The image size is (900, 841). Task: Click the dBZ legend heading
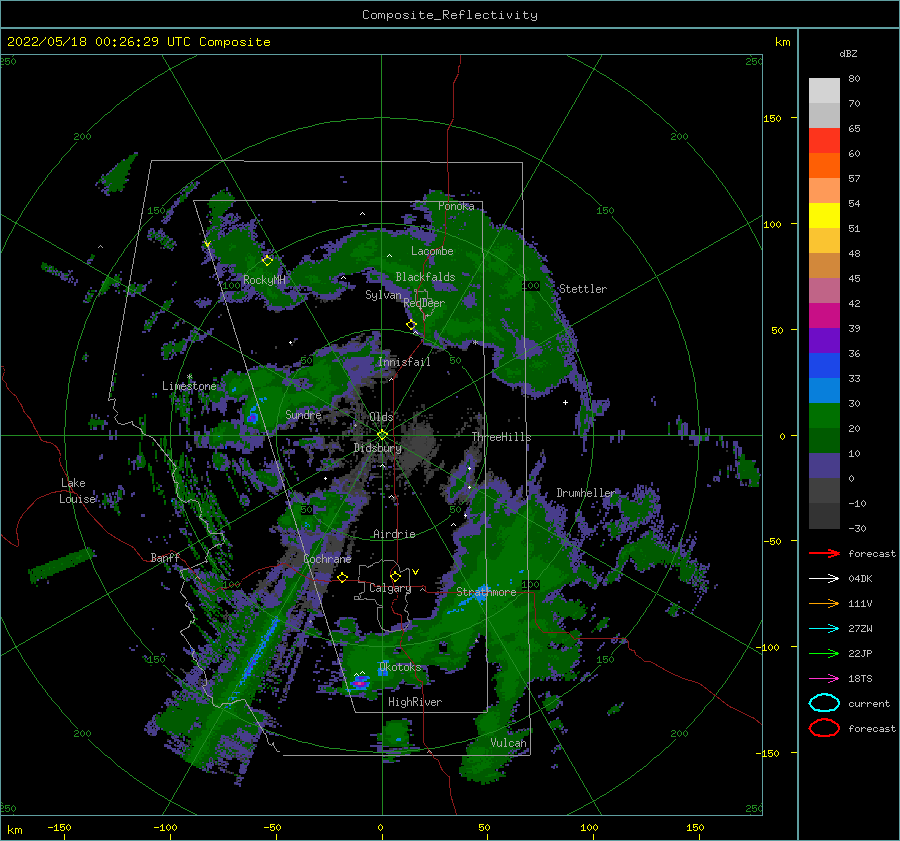pyautogui.click(x=848, y=53)
